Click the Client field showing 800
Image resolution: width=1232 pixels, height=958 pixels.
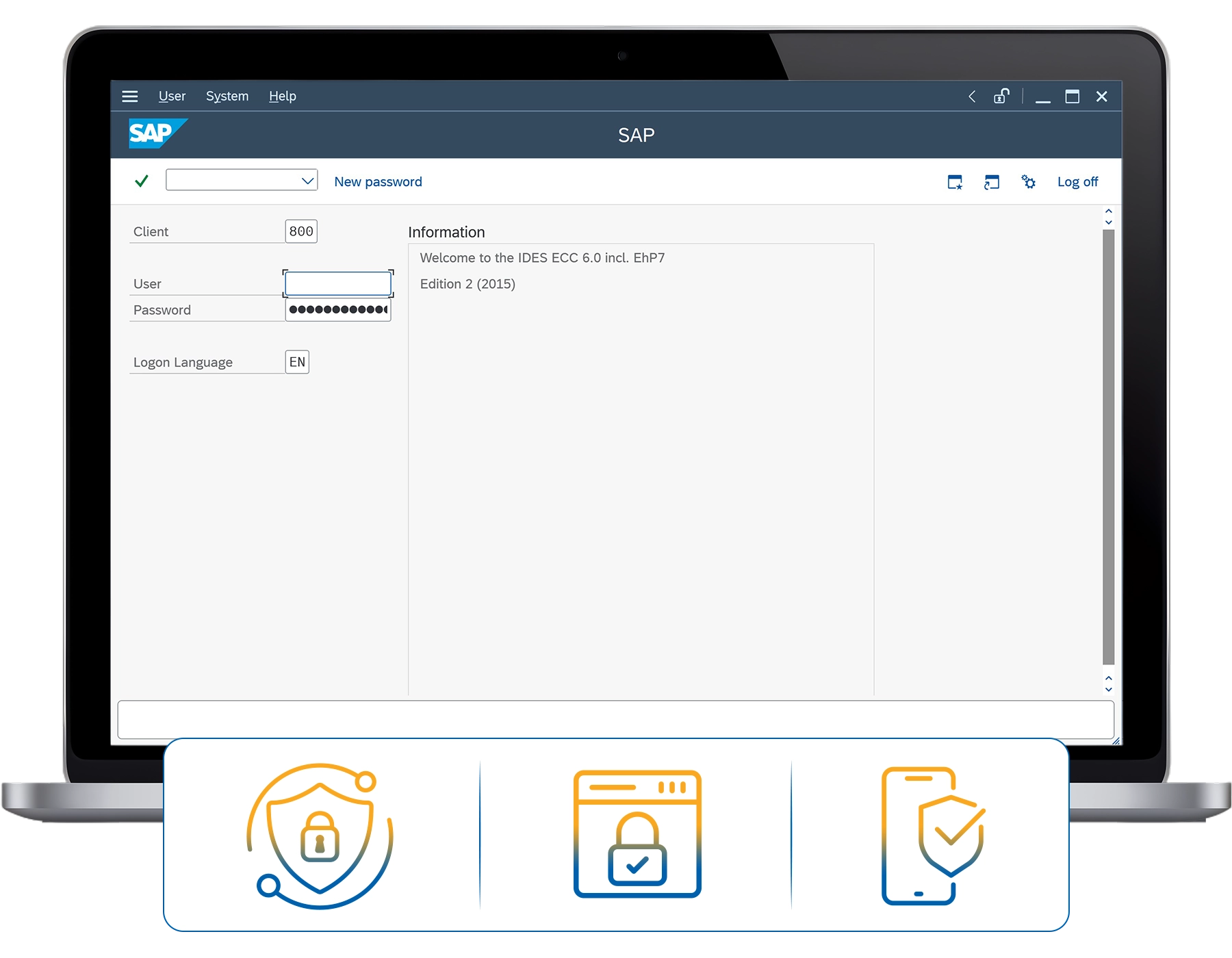301,231
